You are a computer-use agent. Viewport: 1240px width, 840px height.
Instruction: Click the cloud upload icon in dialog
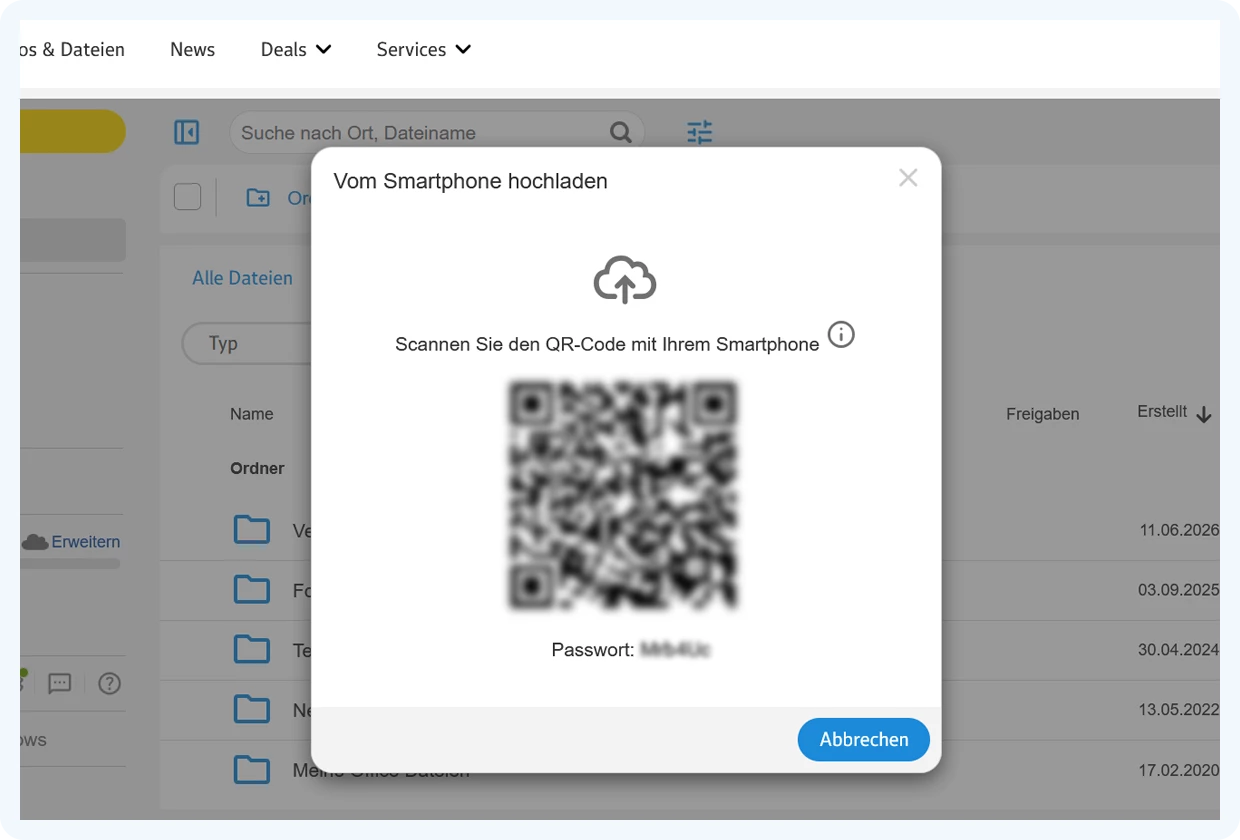point(625,279)
